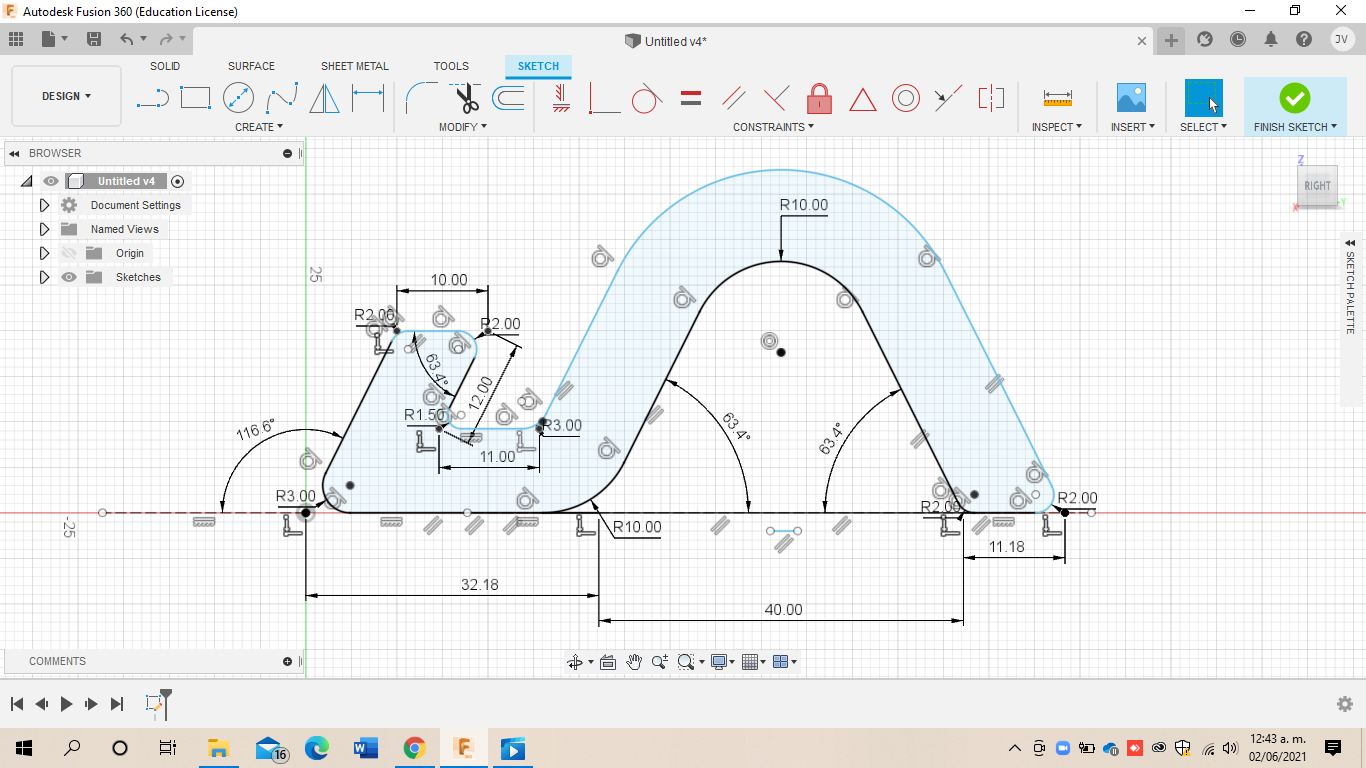Viewport: 1366px width, 768px height.
Task: Click the Zoom magnifier tool
Action: click(x=659, y=662)
